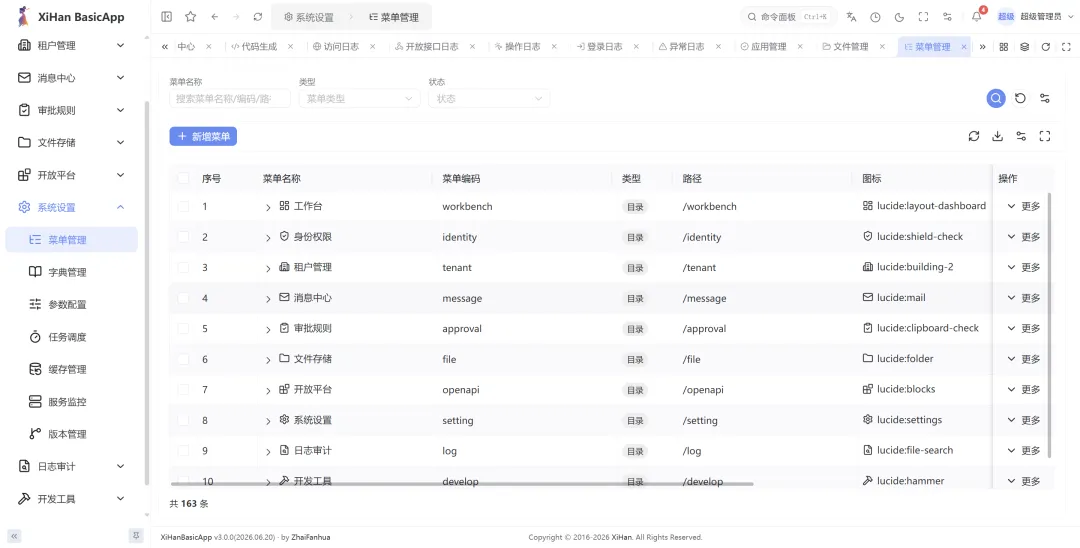The width and height of the screenshot is (1080, 548).
Task: Refresh the table with the toolbar icon
Action: click(x=974, y=136)
